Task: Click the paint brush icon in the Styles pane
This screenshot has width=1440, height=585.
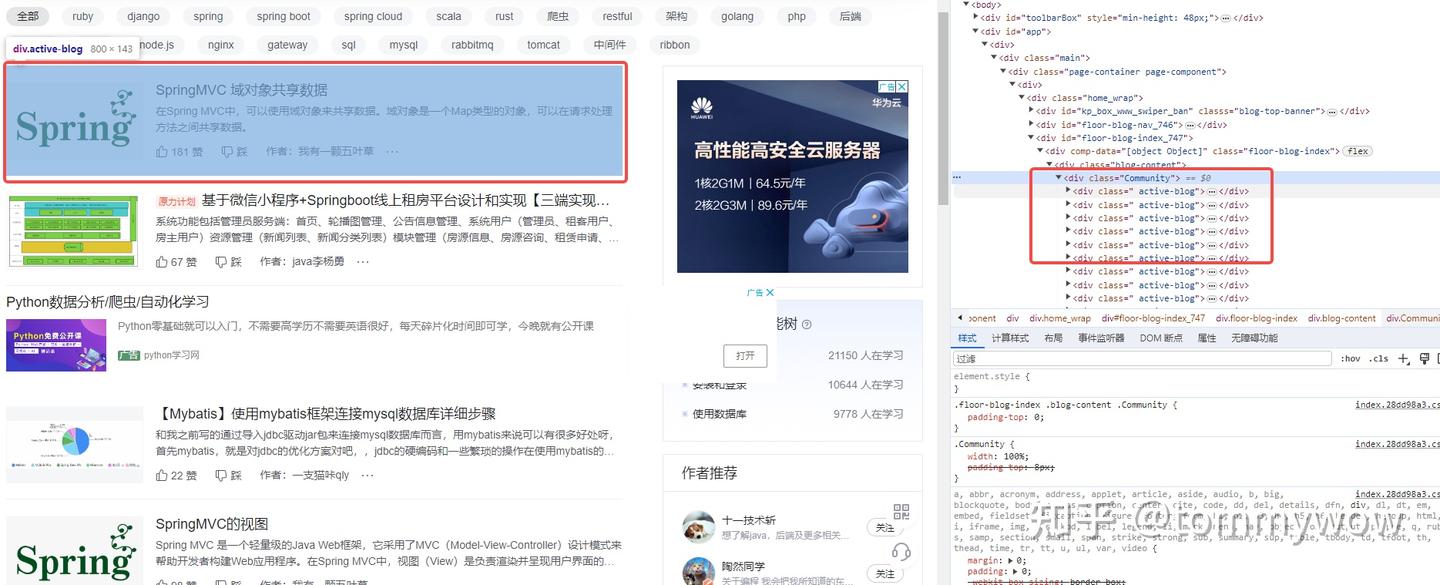Action: click(x=1426, y=357)
